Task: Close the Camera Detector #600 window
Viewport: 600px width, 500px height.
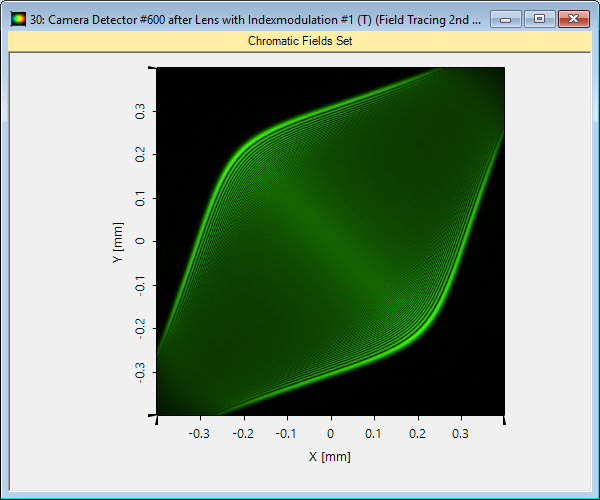Action: pos(574,19)
